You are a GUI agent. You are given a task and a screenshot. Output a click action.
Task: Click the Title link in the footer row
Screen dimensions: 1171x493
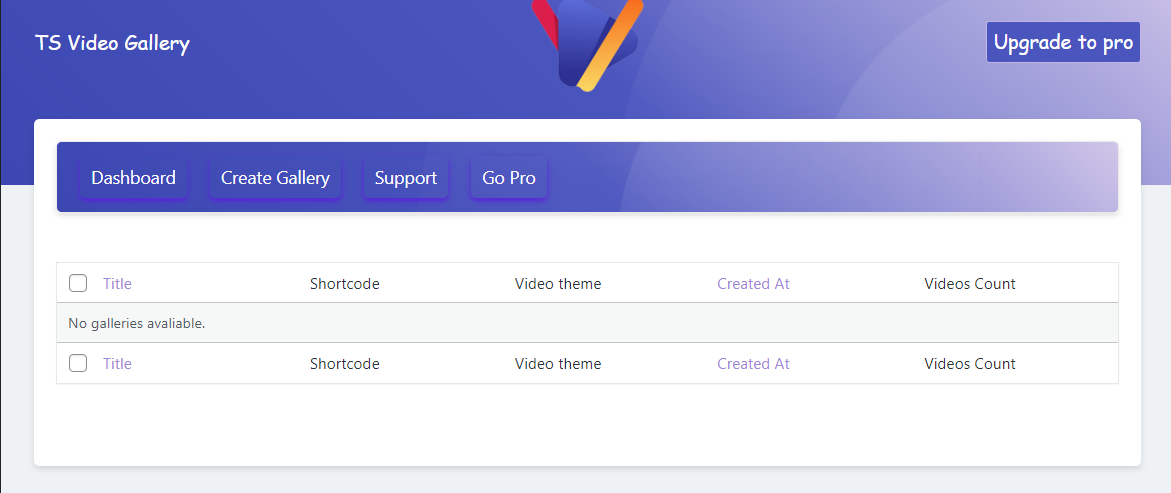point(117,364)
